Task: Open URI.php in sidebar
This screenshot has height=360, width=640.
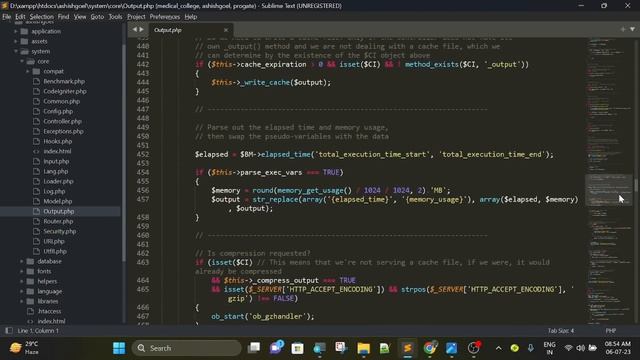Action: coord(54,241)
